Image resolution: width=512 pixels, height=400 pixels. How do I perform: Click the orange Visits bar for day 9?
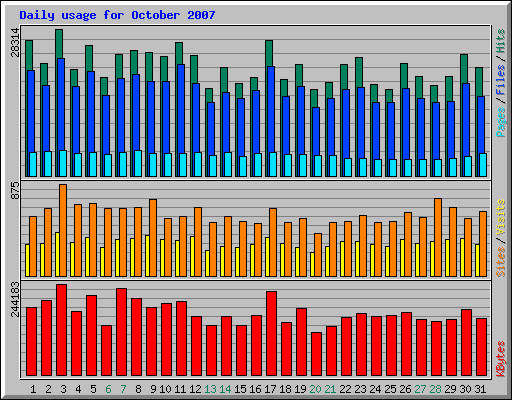153,238
